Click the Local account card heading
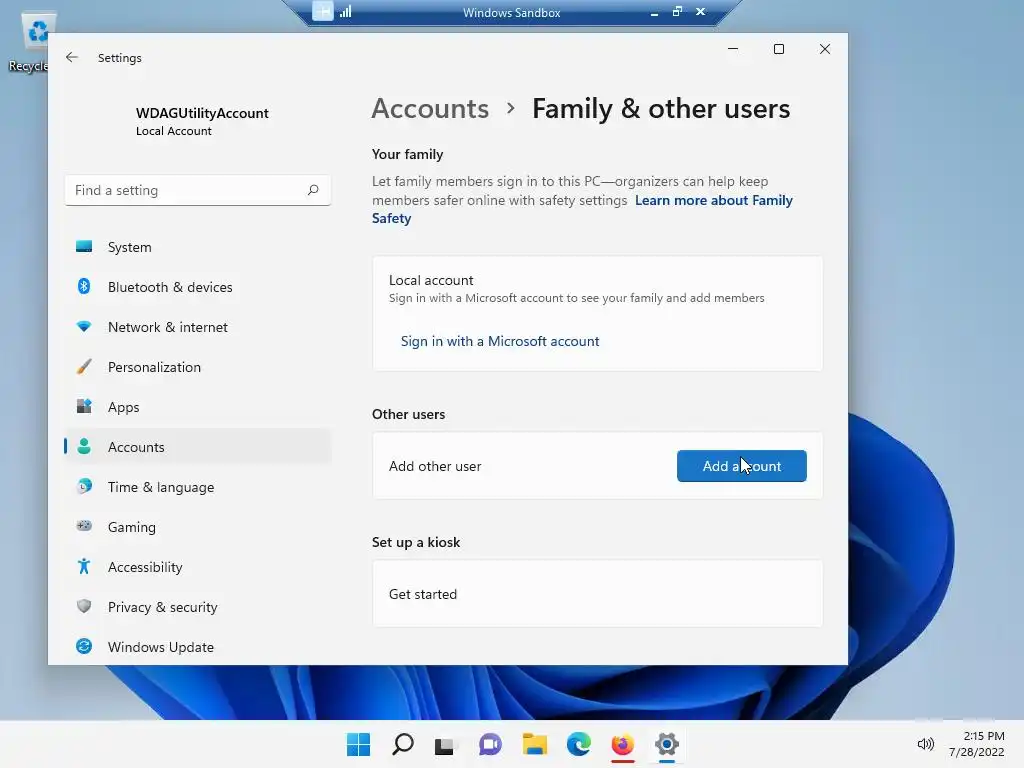The width and height of the screenshot is (1024, 768). tap(431, 280)
